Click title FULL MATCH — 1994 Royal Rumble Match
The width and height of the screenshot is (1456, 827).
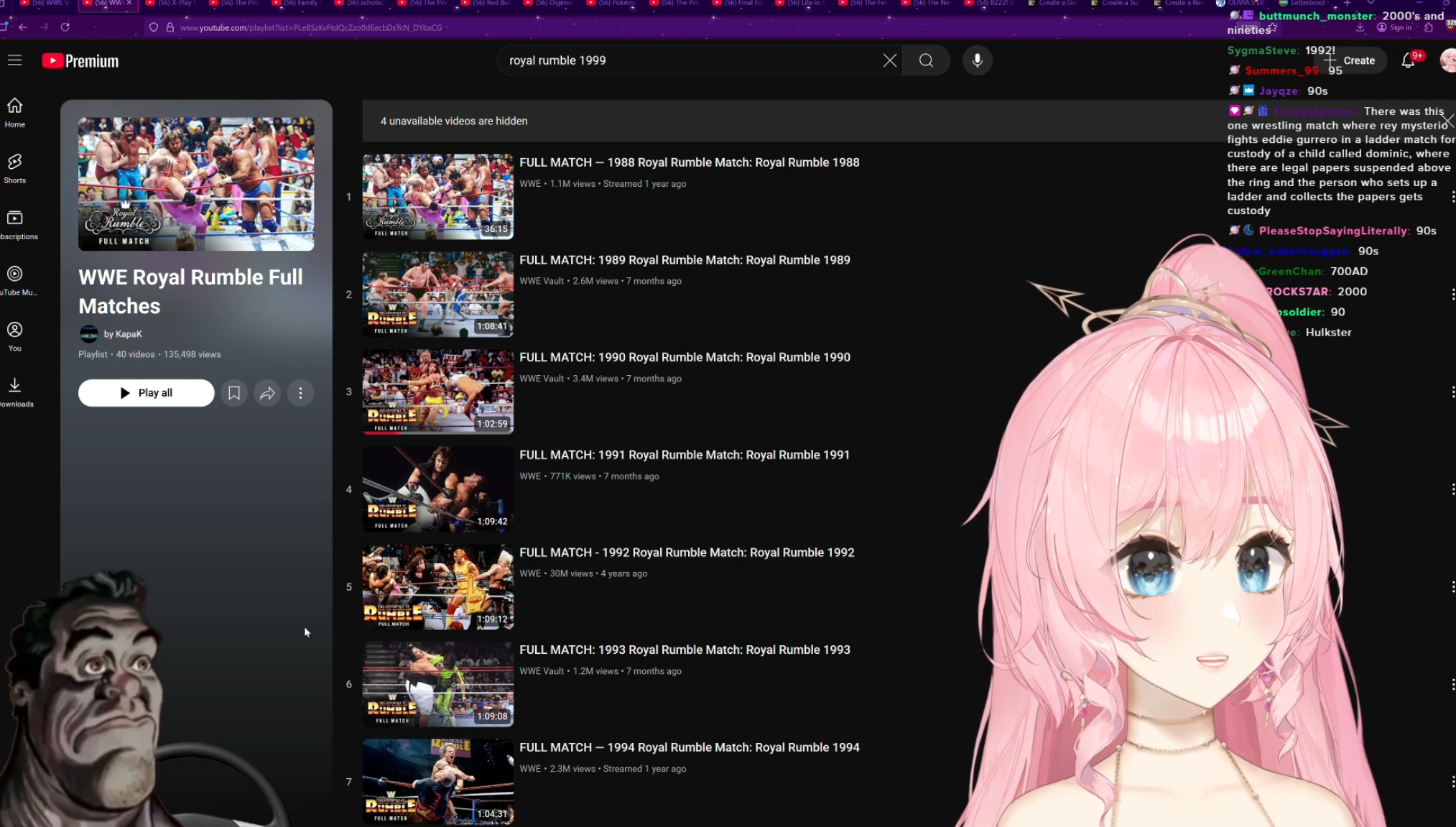pyautogui.click(x=689, y=747)
